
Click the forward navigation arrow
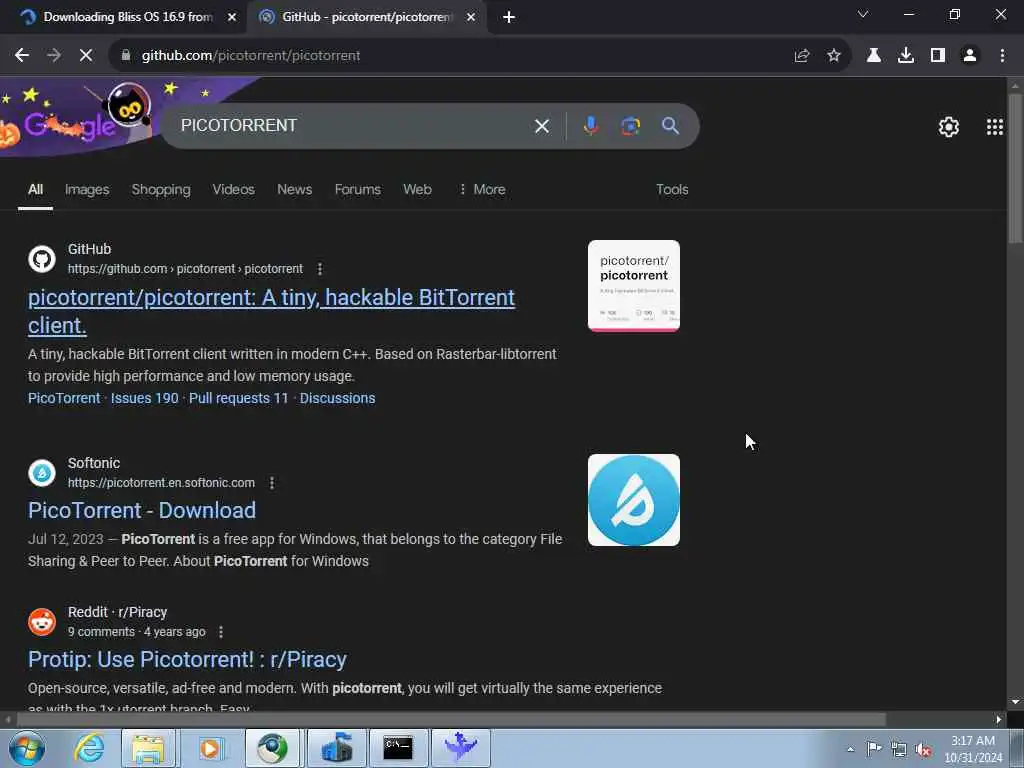coord(54,56)
